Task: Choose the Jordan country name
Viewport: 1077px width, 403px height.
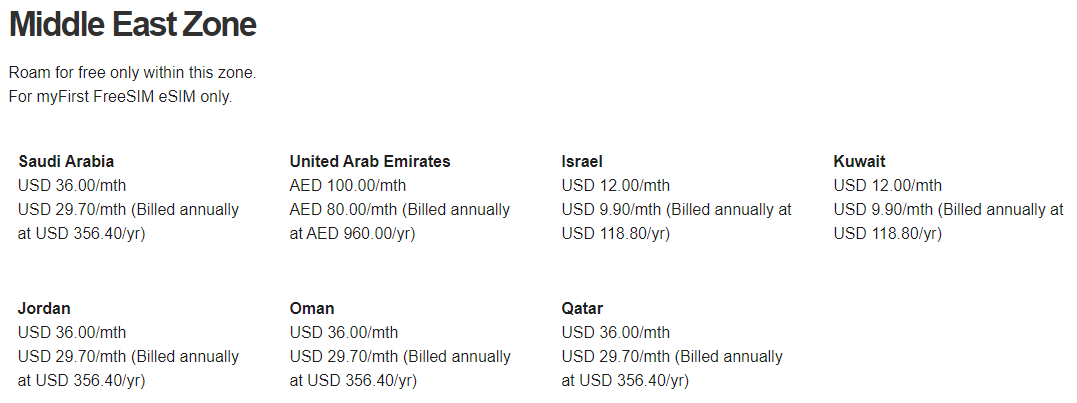Action: (x=44, y=308)
